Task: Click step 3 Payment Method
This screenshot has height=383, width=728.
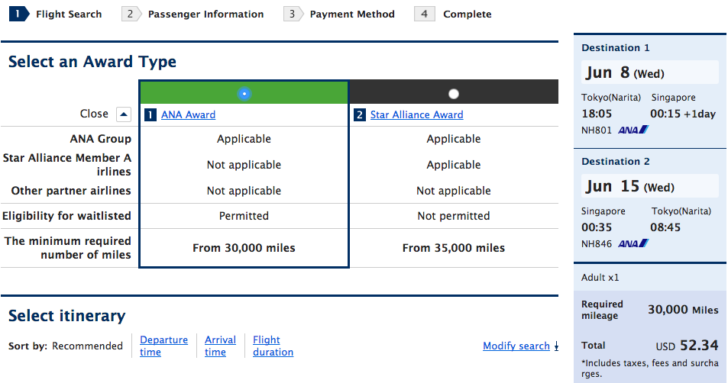Action: (339, 14)
